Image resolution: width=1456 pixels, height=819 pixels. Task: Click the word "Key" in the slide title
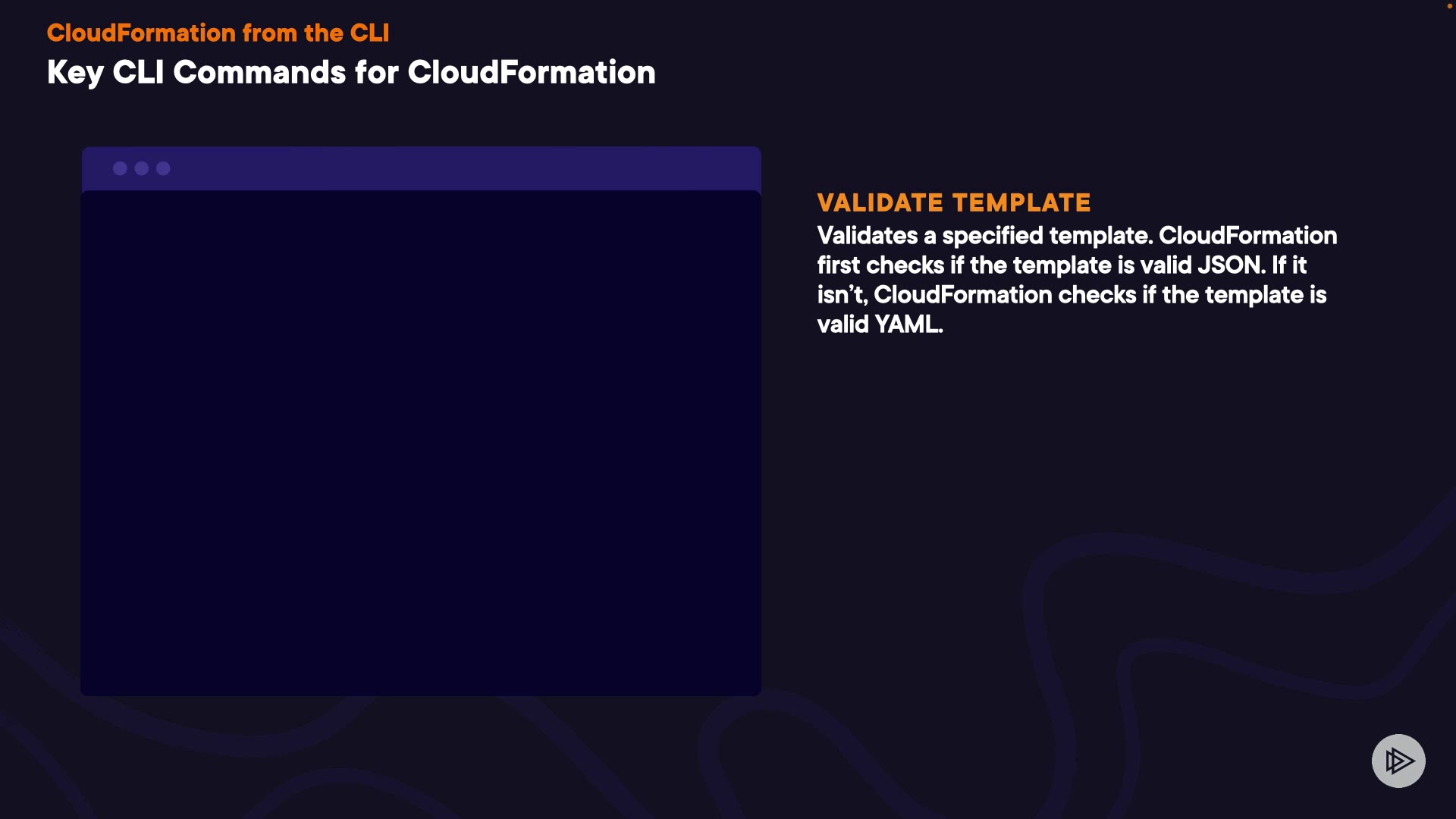[74, 73]
